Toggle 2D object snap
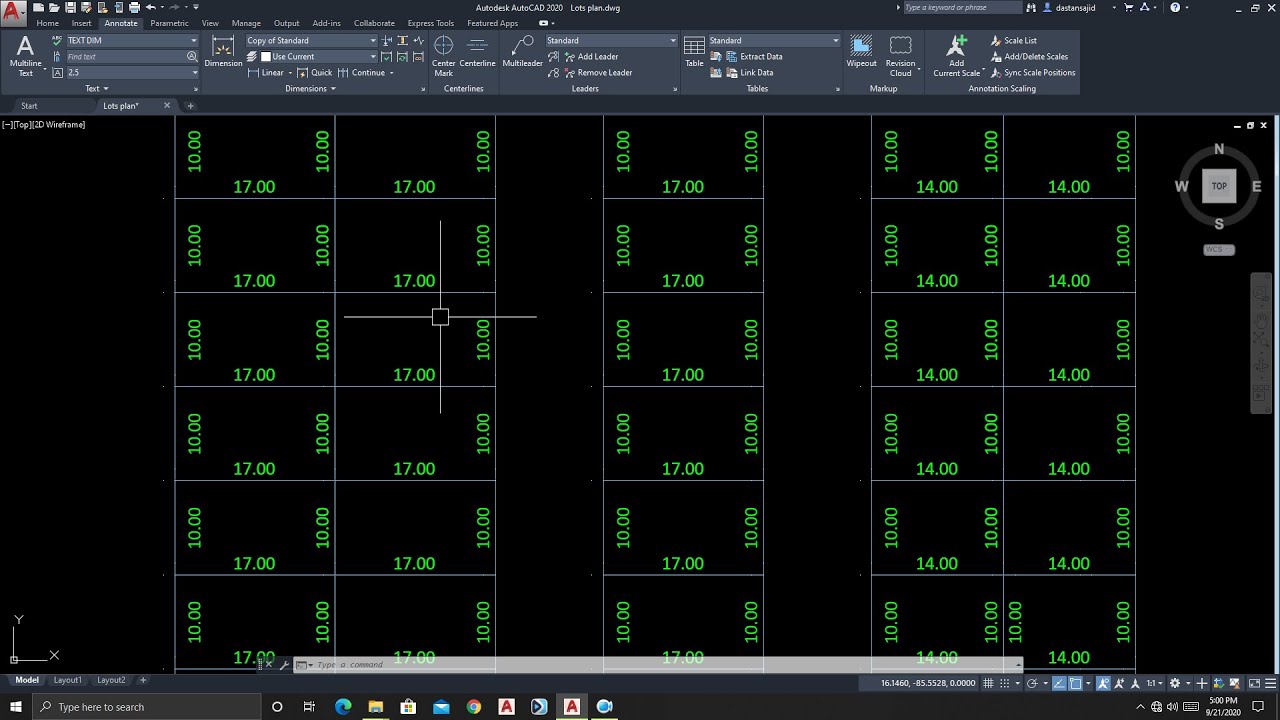This screenshot has height=720, width=1280. click(1076, 683)
